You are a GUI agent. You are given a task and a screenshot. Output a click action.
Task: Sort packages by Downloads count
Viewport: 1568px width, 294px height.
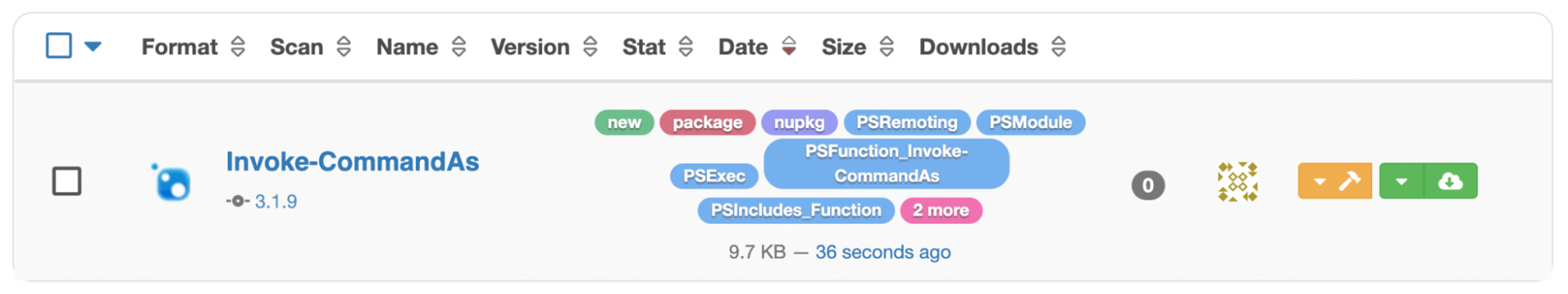pyautogui.click(x=1058, y=47)
